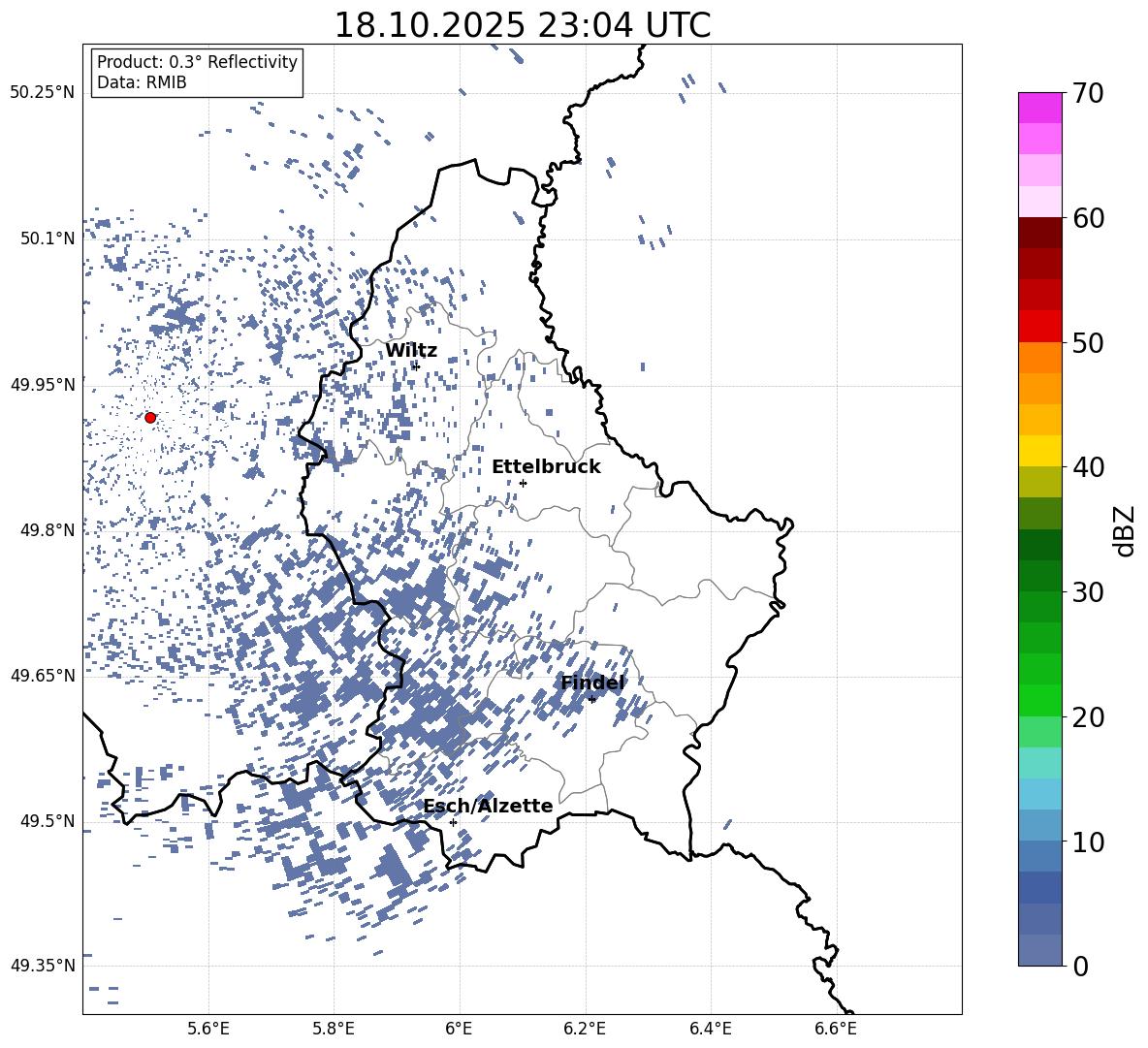This screenshot has height=1048, width=1148.
Task: Click the Product: 0.3° Reflectivity text
Action: point(197,61)
